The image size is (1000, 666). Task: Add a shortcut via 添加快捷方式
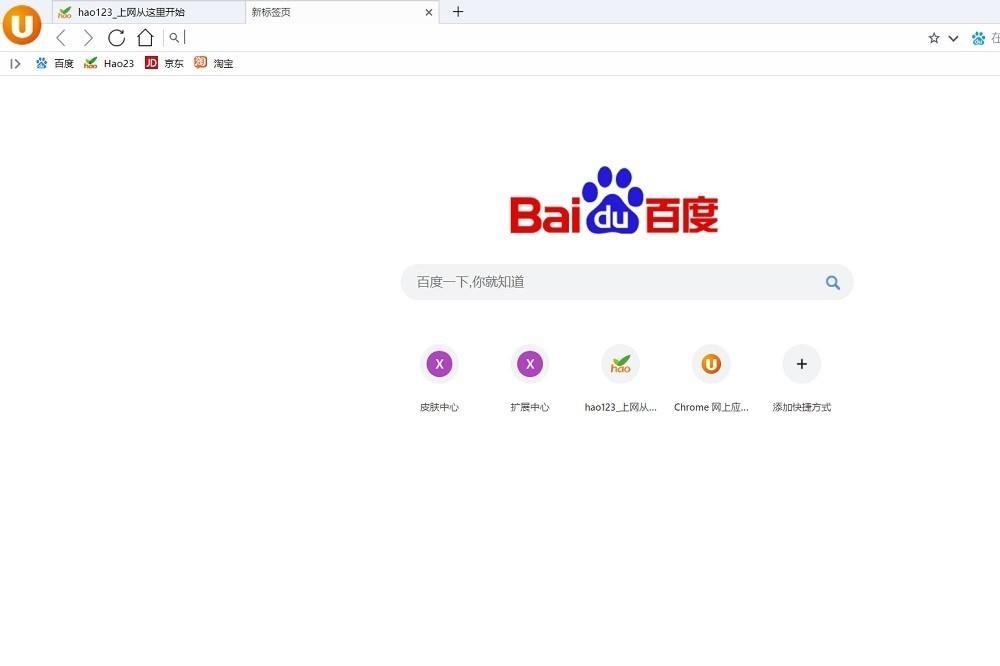click(802, 379)
